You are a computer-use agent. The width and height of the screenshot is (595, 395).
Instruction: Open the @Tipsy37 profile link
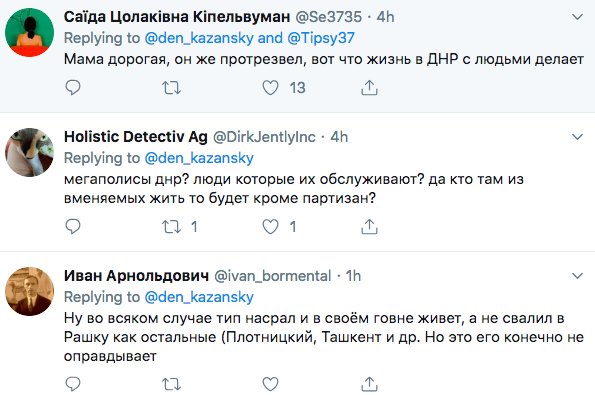(x=321, y=38)
